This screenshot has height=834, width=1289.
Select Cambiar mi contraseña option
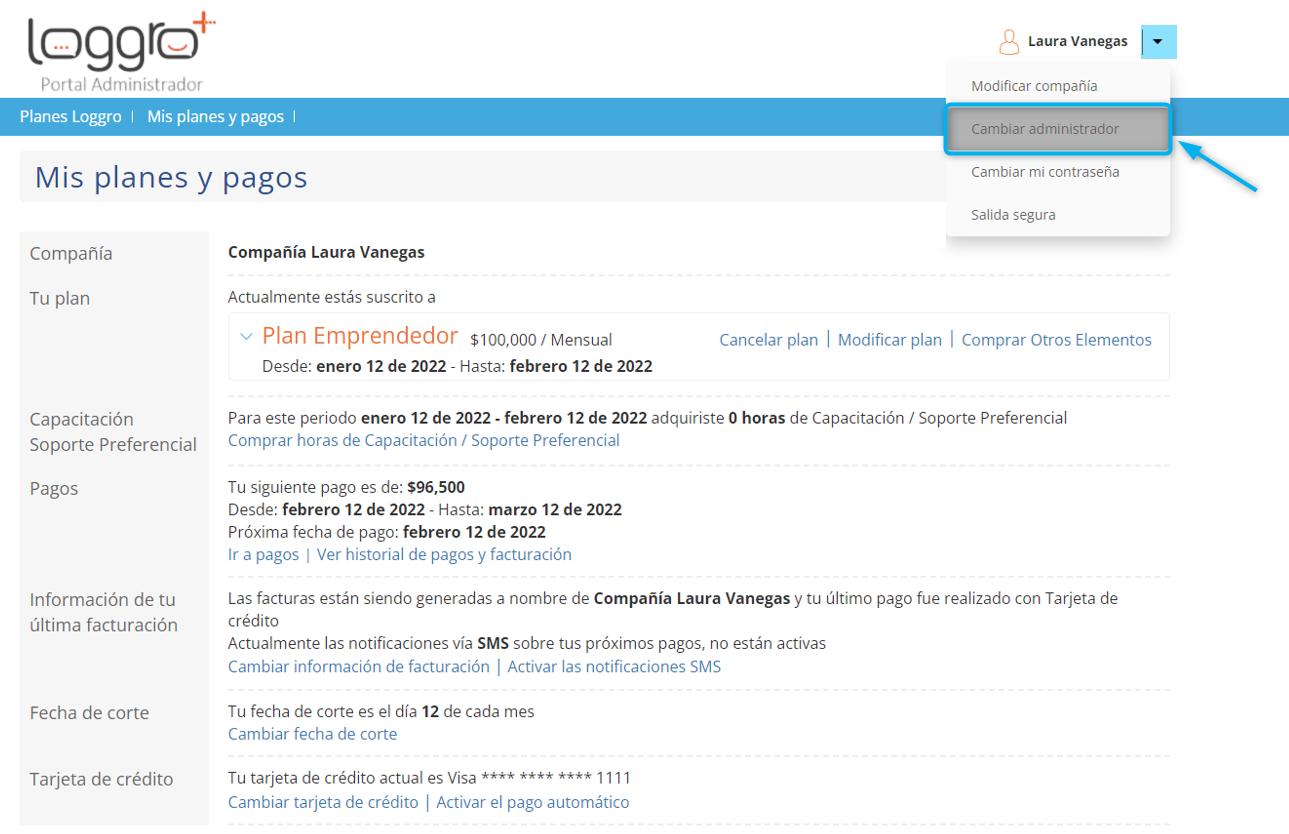tap(1045, 172)
